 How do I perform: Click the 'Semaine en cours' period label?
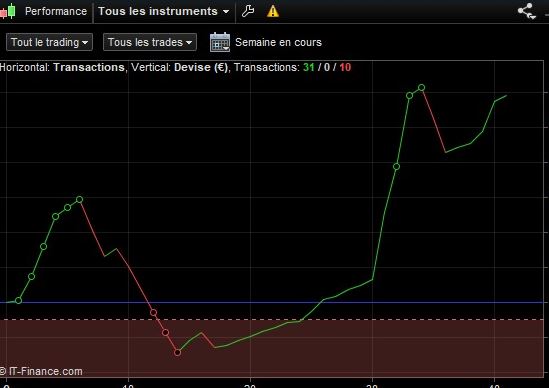coord(278,42)
